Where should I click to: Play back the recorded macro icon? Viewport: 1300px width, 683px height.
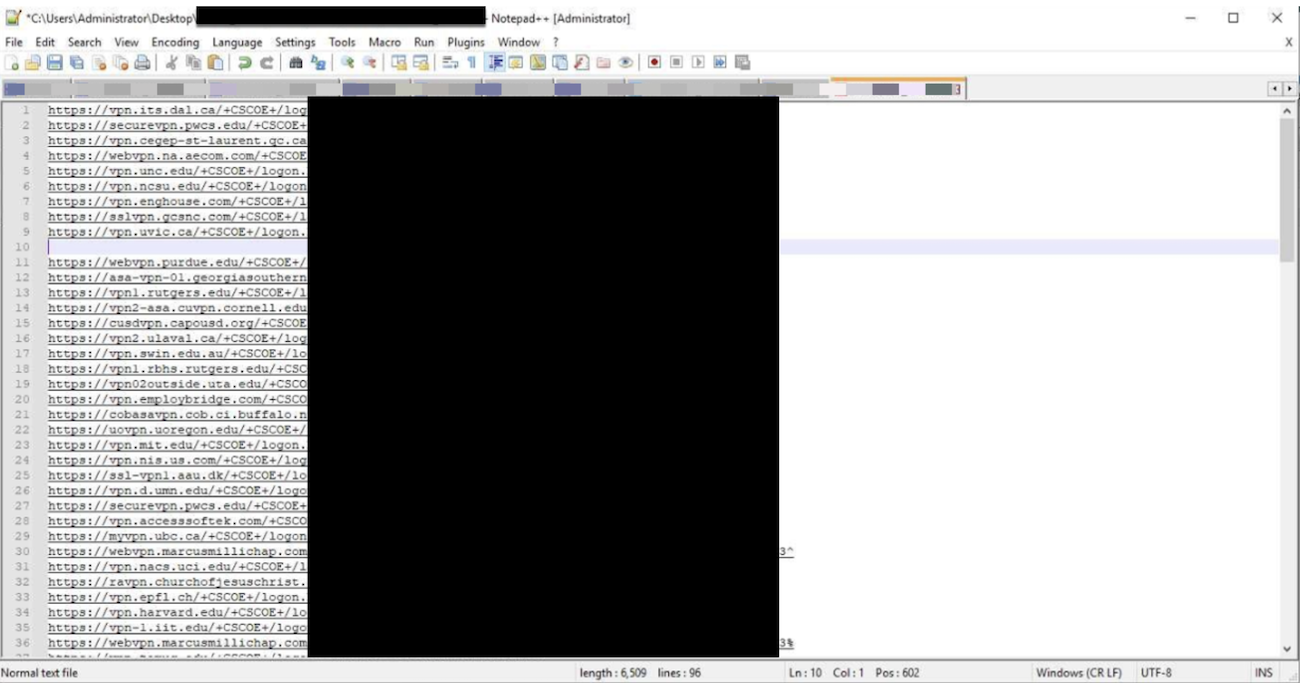pos(698,62)
